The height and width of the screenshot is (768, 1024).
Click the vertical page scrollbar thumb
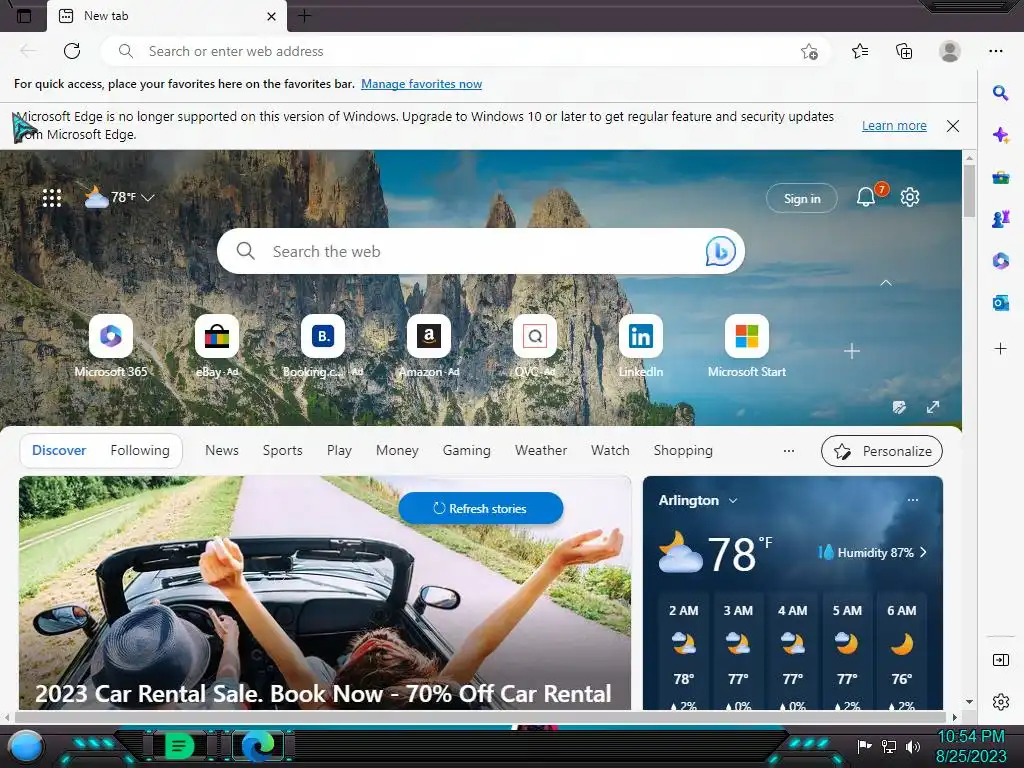point(969,191)
